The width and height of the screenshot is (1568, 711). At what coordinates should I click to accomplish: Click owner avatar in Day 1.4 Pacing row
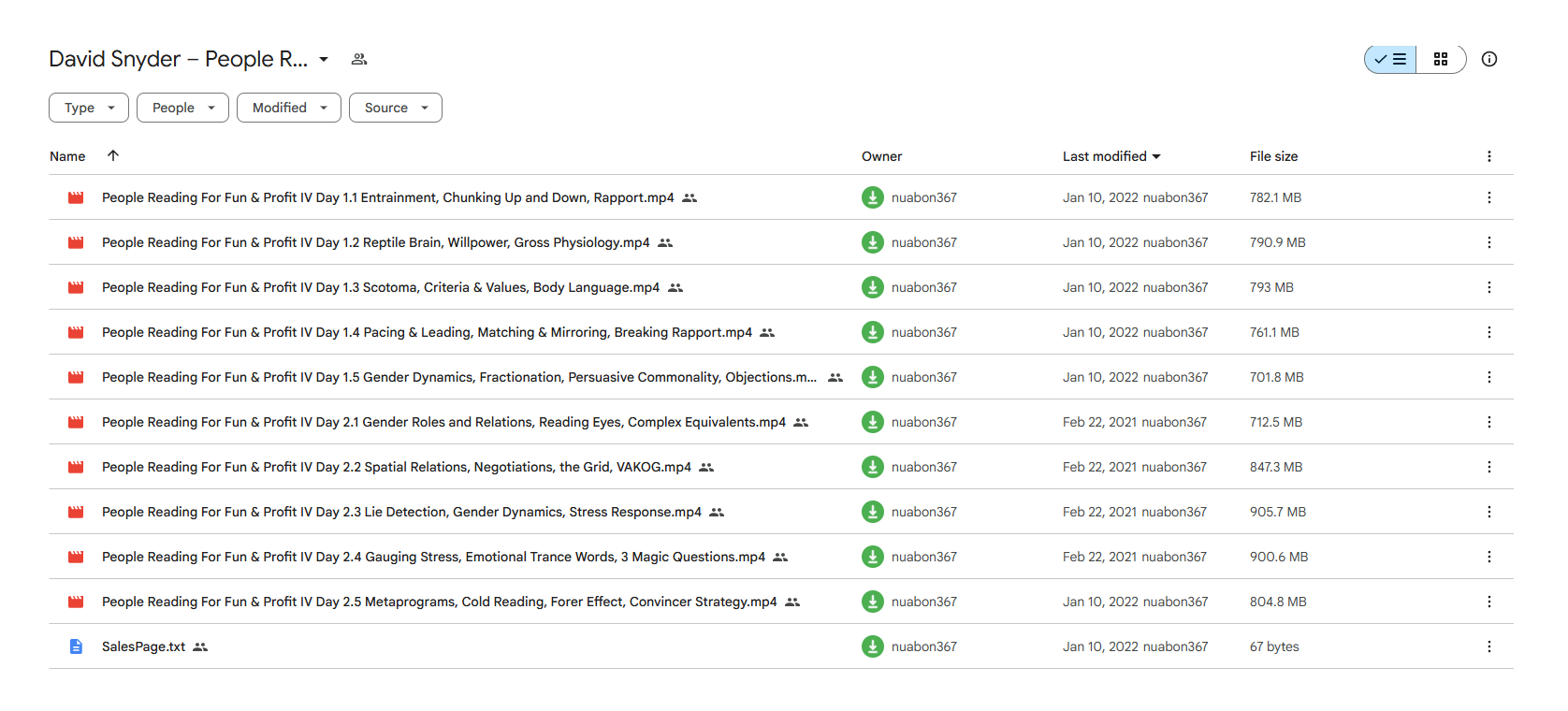(872, 332)
